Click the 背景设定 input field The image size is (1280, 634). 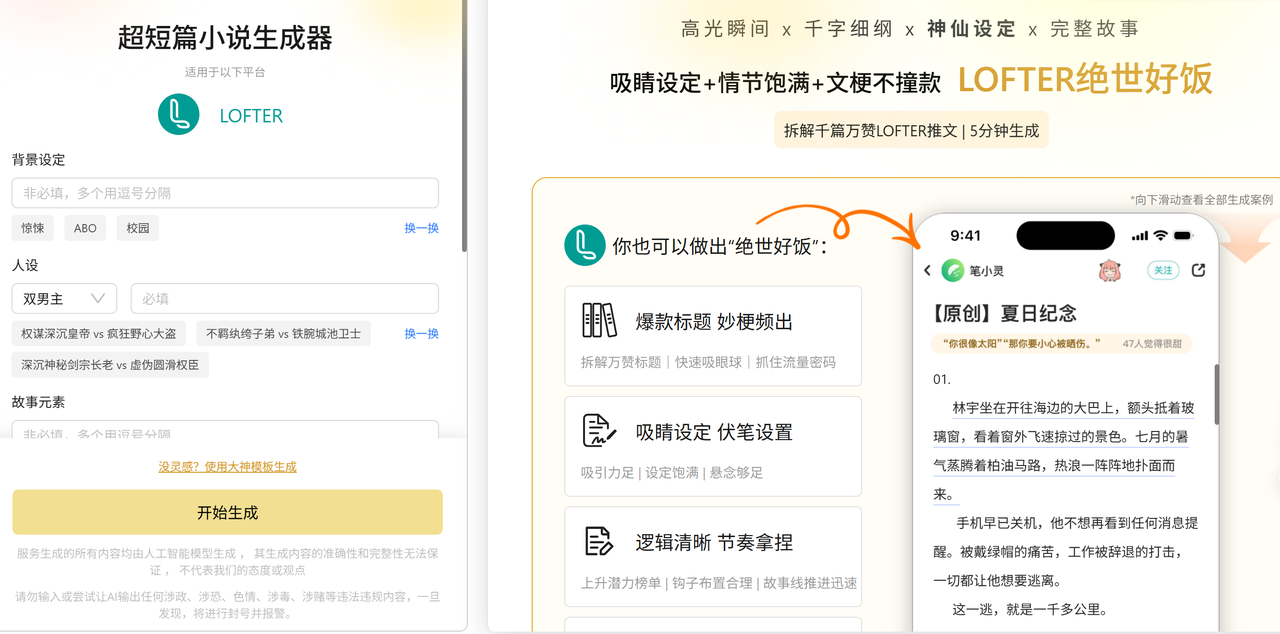click(x=225, y=193)
